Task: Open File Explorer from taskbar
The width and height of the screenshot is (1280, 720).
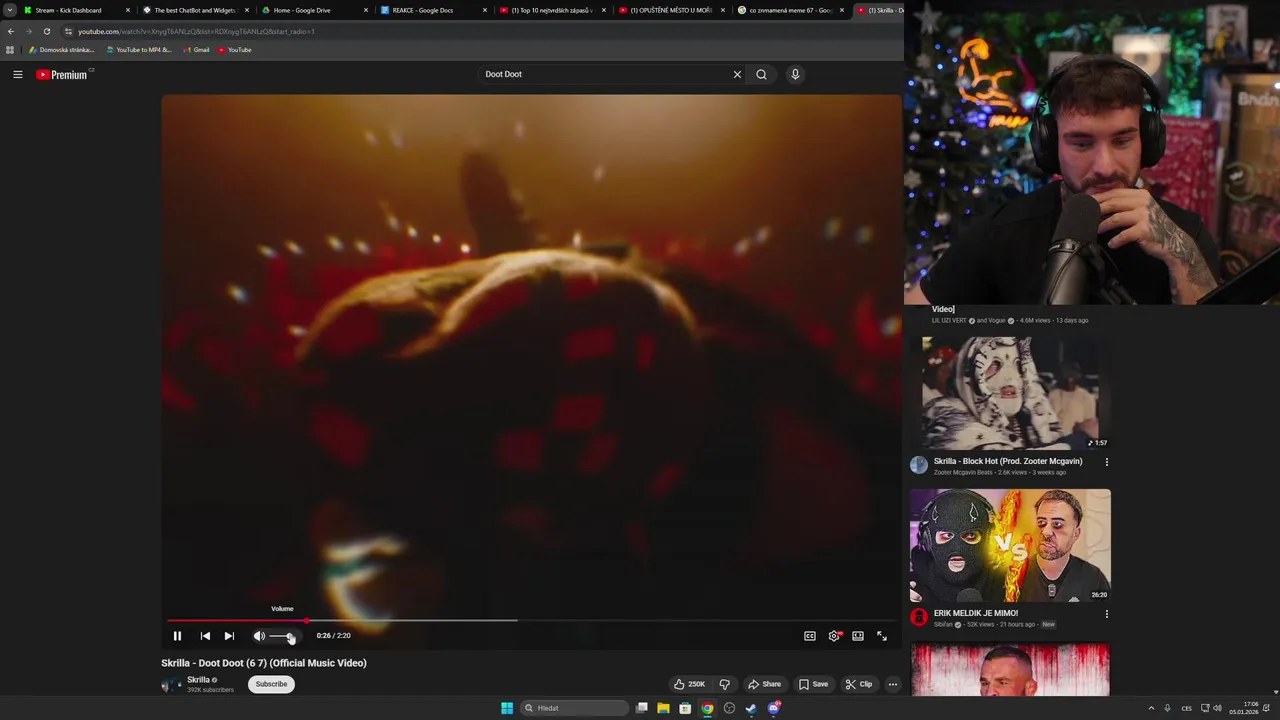Action: 663,708
